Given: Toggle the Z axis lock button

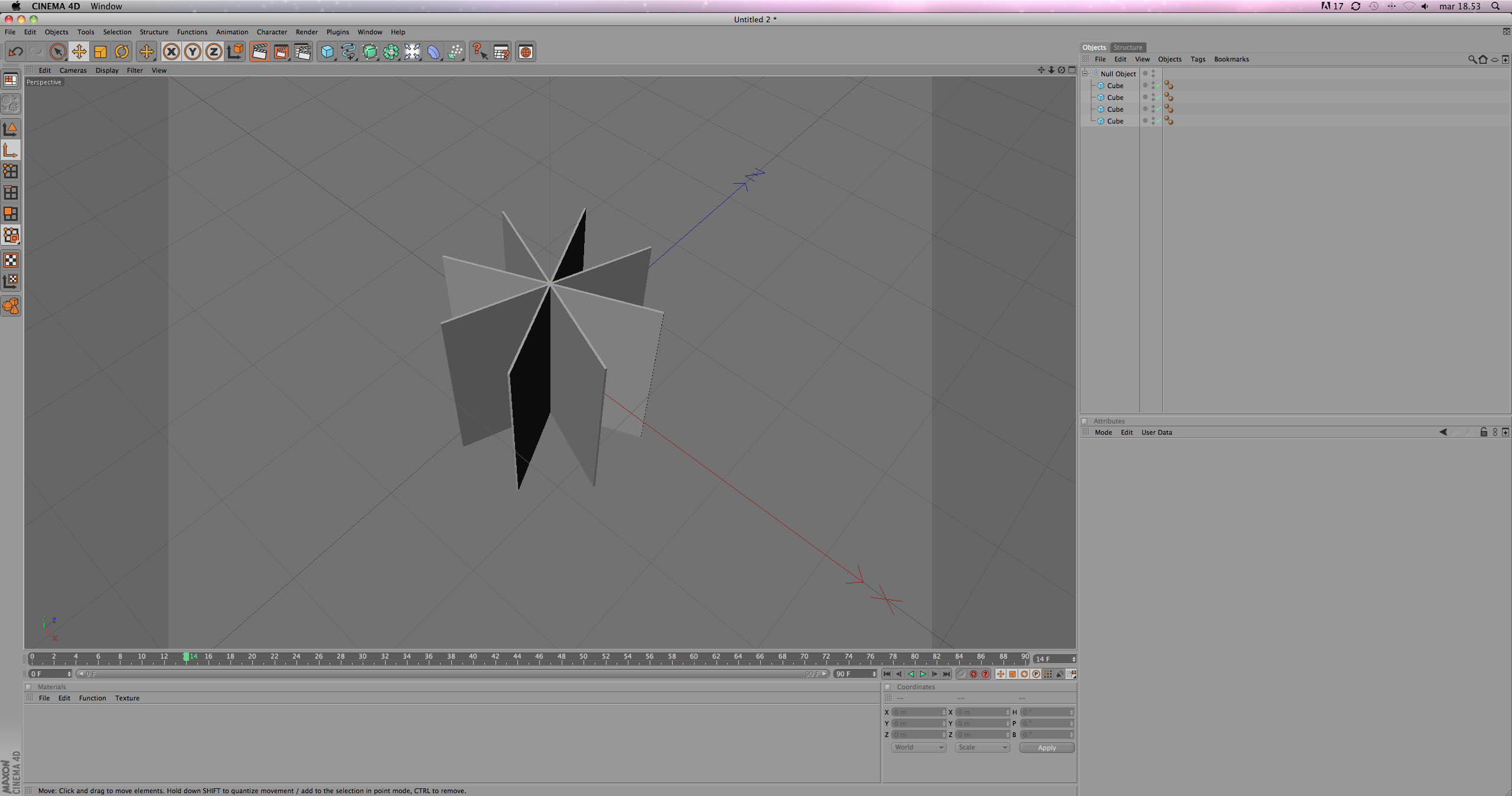Looking at the screenshot, I should tap(214, 52).
